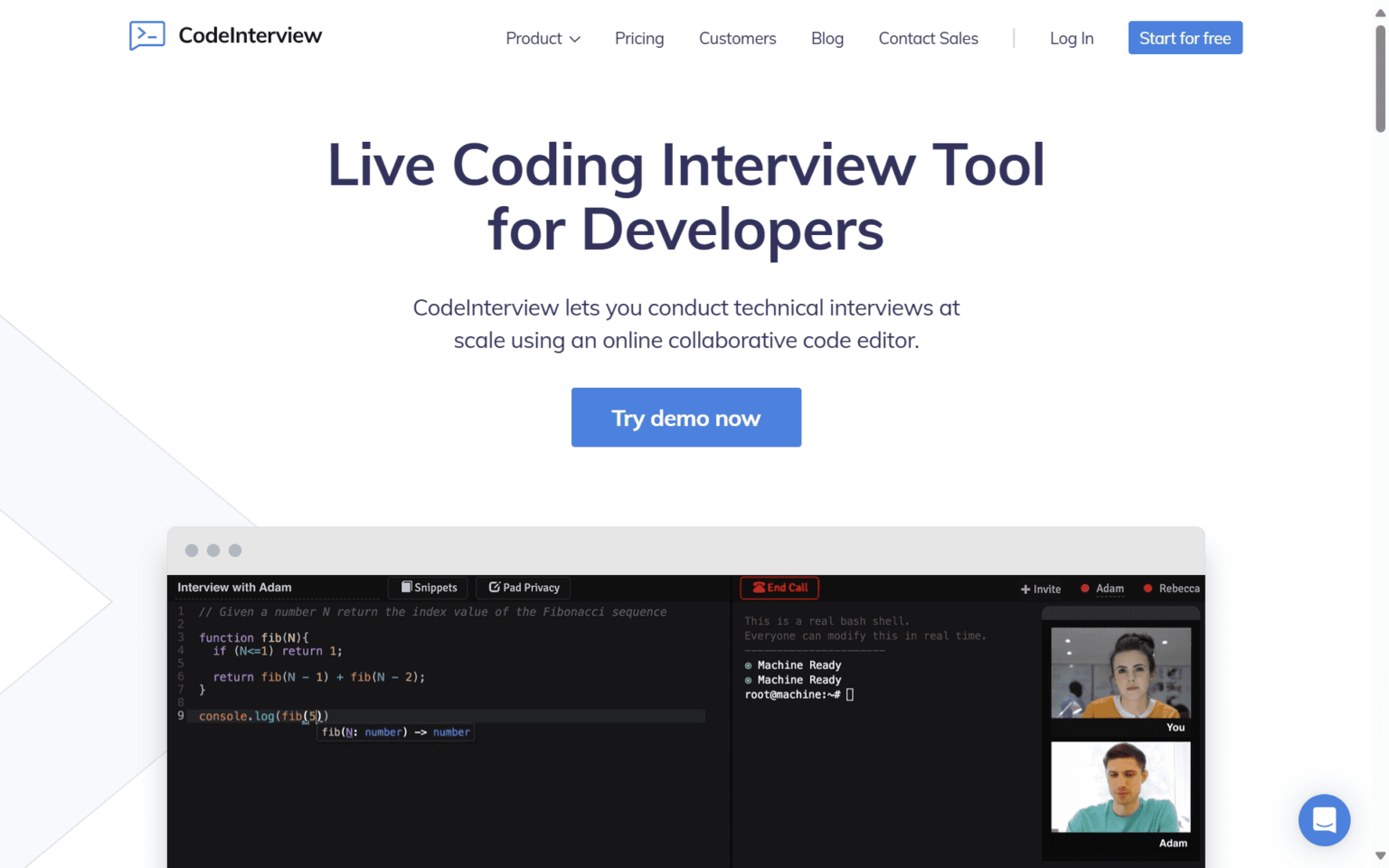
Task: Click the Try demo now button
Action: click(x=686, y=418)
